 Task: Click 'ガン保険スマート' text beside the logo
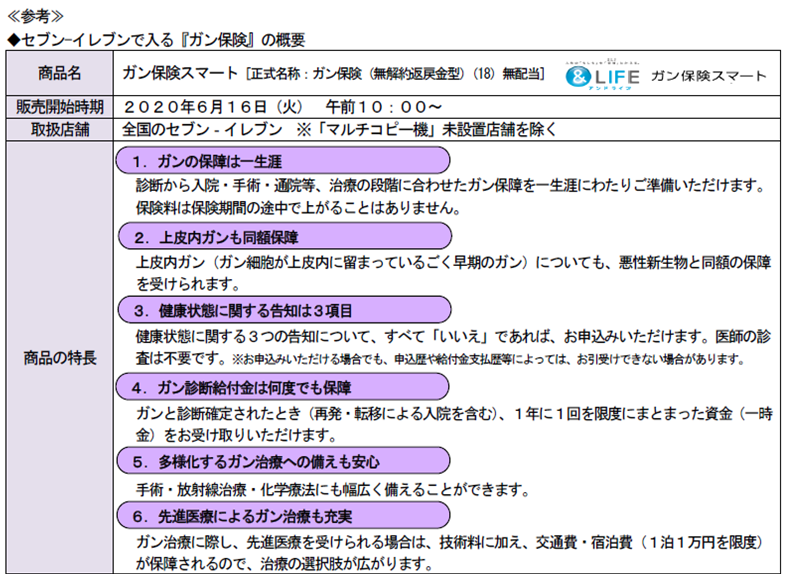click(709, 76)
